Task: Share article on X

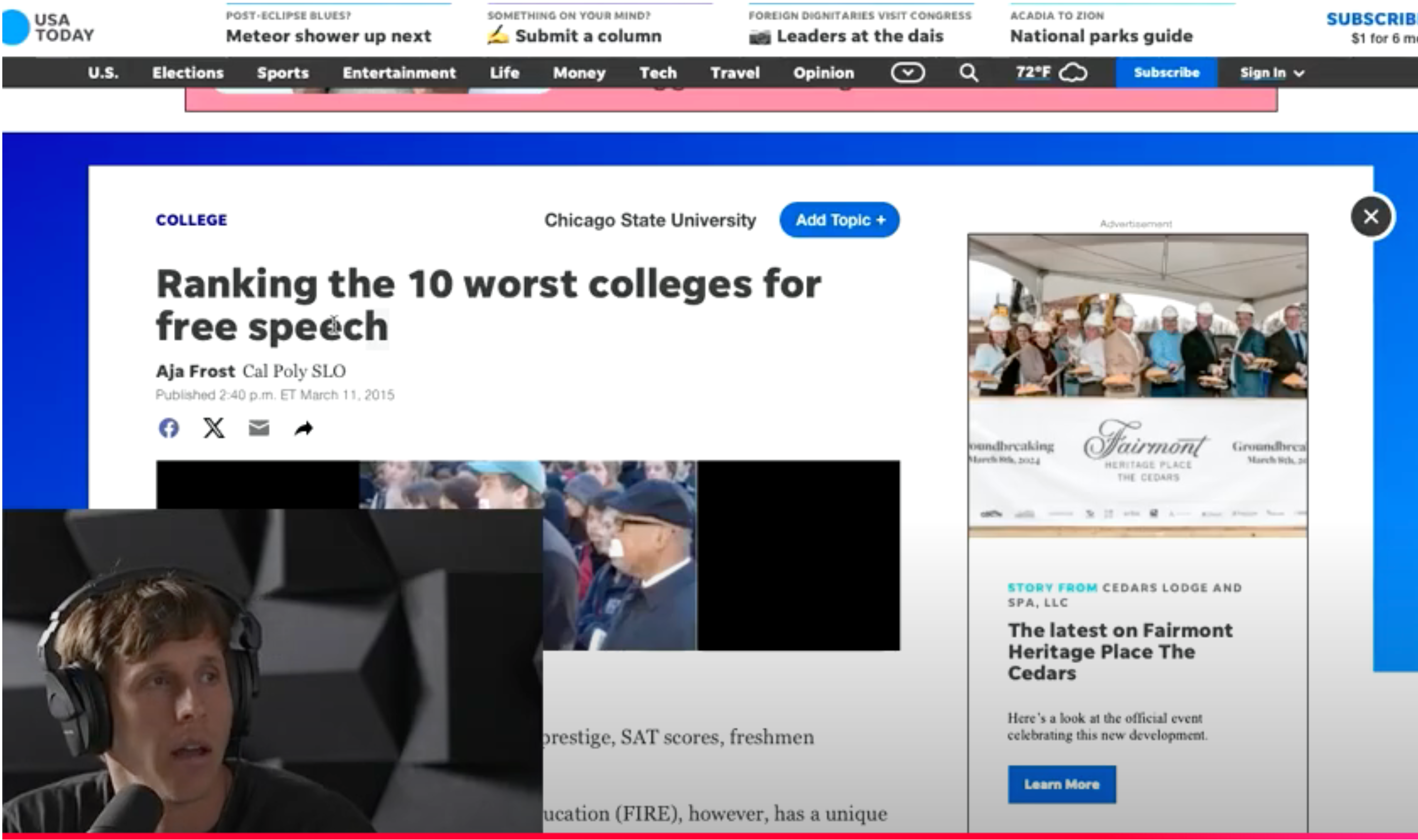Action: tap(214, 428)
